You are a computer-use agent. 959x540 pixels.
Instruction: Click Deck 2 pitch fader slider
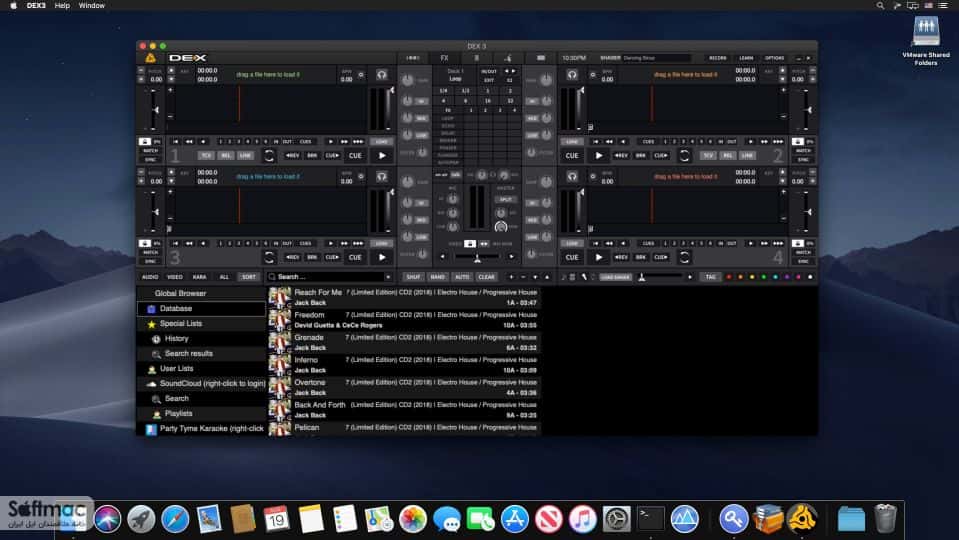tap(809, 110)
